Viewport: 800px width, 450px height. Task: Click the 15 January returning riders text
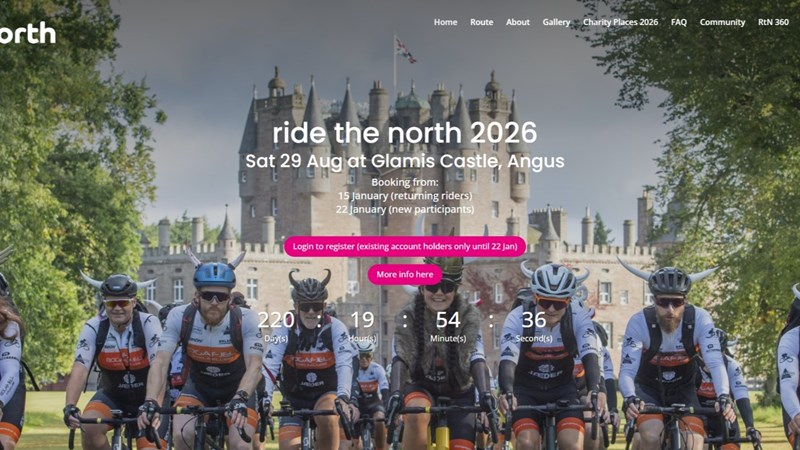(x=405, y=195)
